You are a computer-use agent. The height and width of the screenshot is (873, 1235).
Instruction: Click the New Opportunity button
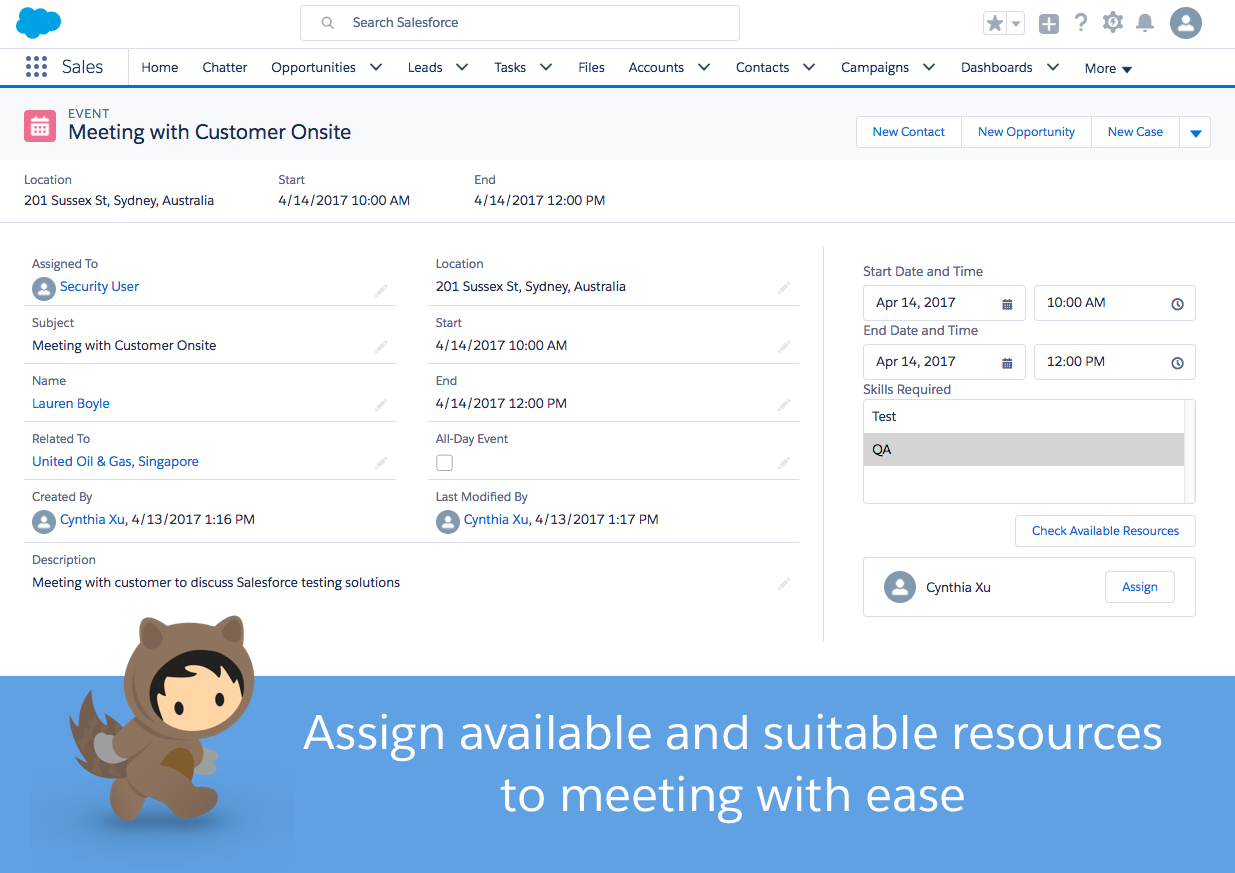[x=1026, y=132]
